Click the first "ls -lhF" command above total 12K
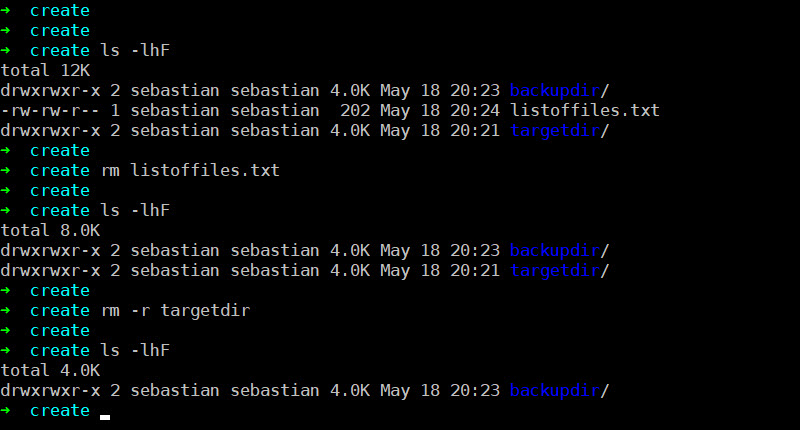Screen dimensions: 800x430 coord(135,50)
